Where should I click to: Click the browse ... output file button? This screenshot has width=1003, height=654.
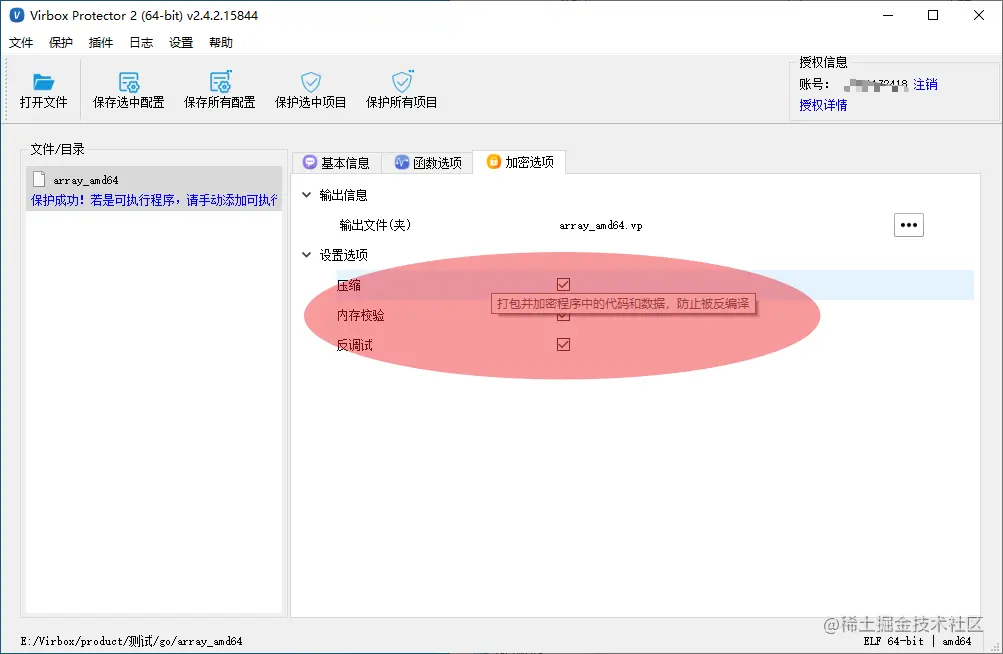click(x=908, y=225)
